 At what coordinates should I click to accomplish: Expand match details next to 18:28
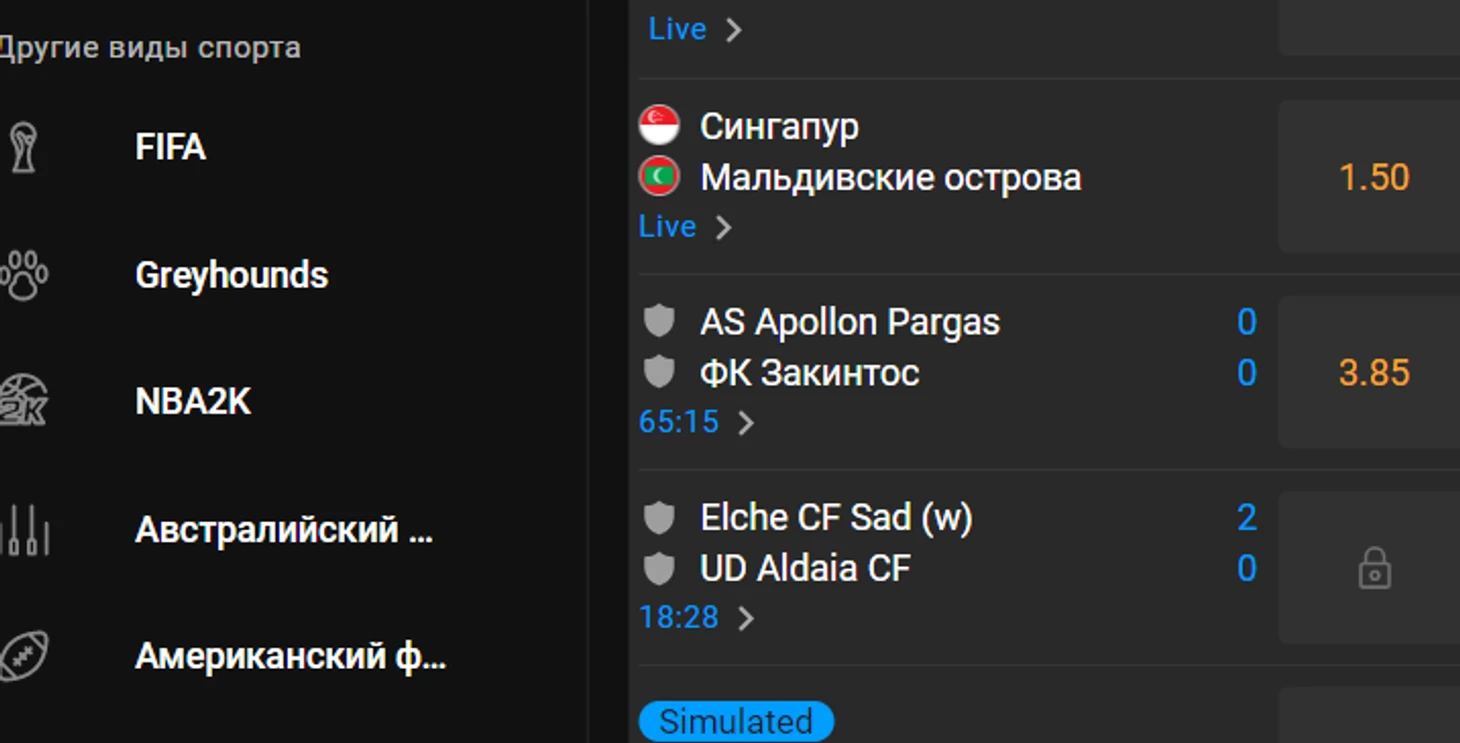746,619
